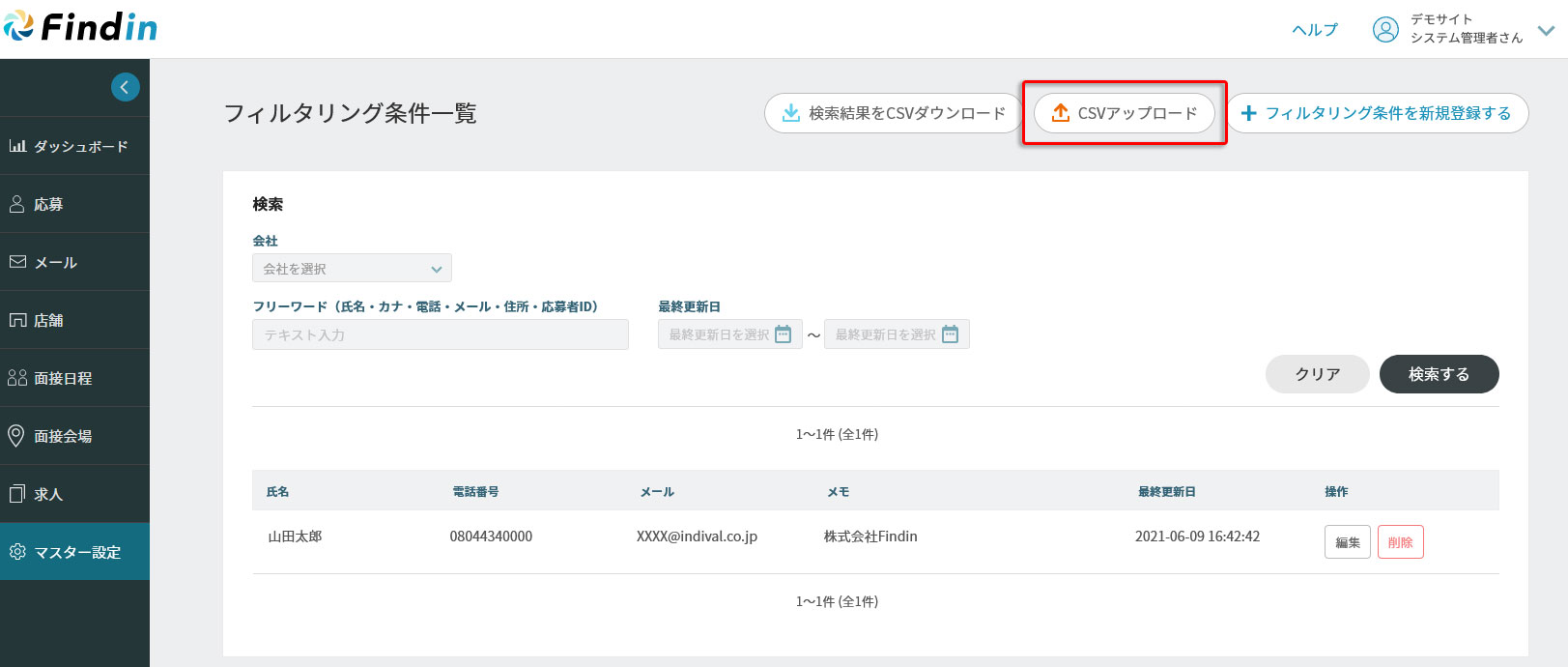Screen dimensions: 1568x667
Task: Open 面接日程 from the sidebar
Action: 74,378
